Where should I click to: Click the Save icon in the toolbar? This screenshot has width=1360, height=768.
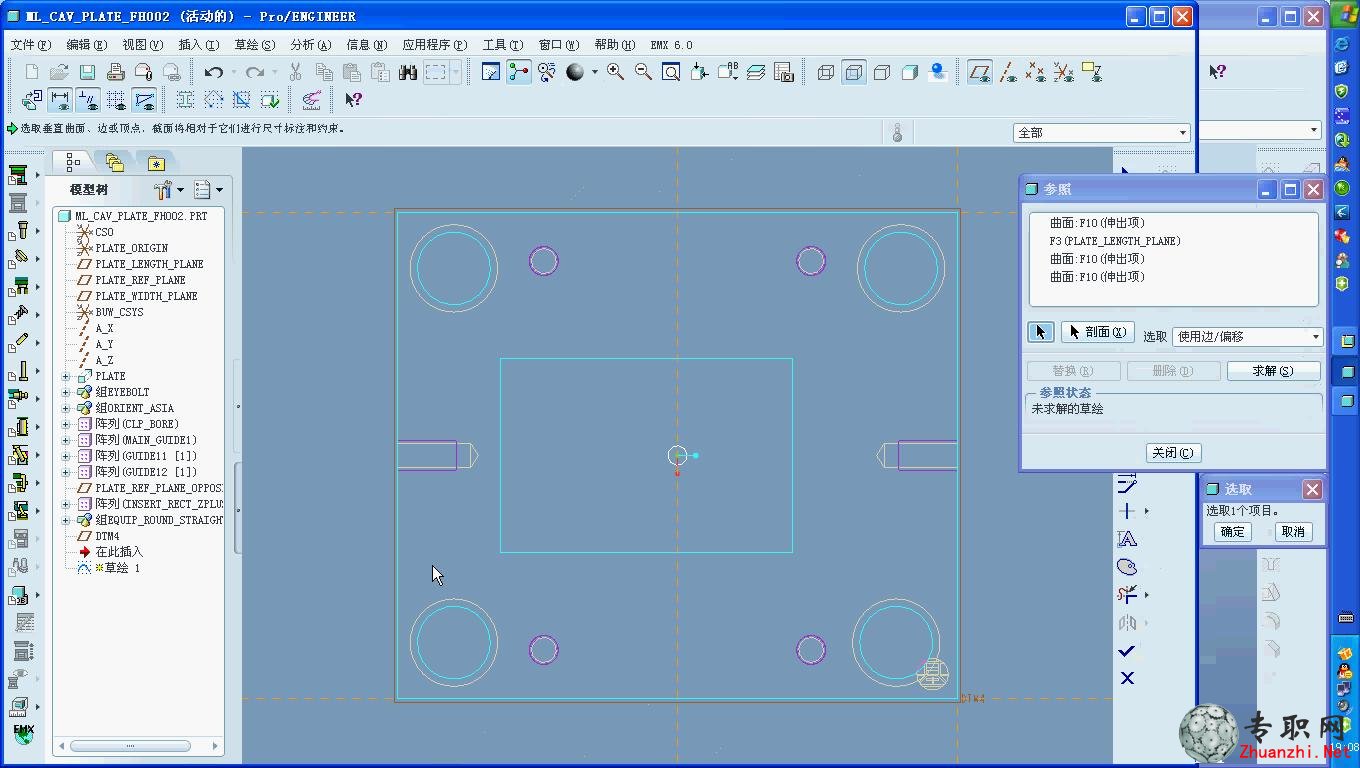[87, 72]
